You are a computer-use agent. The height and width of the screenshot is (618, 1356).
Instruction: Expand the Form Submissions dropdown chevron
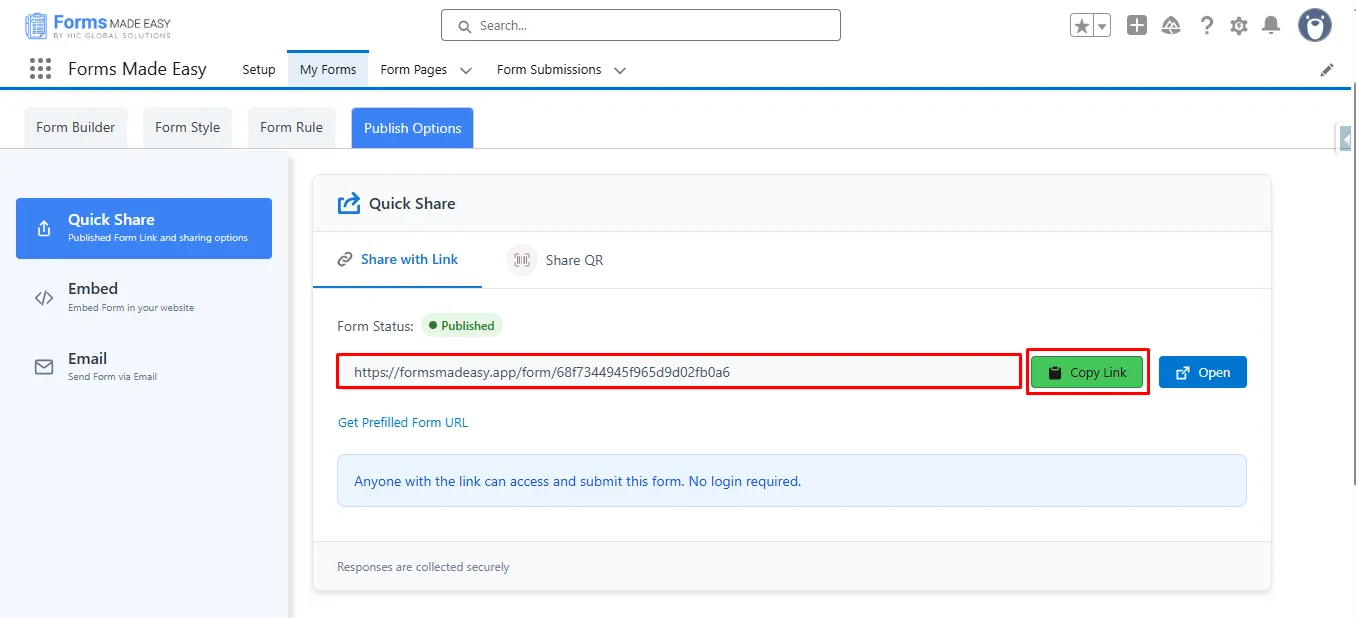point(620,70)
